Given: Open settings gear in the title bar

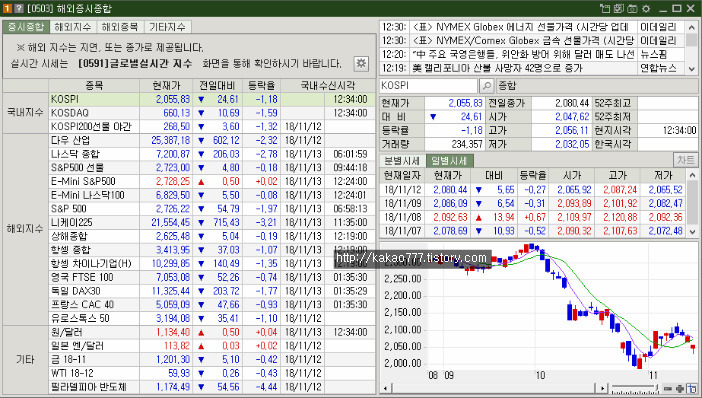Looking at the screenshot, I should coord(646,9).
